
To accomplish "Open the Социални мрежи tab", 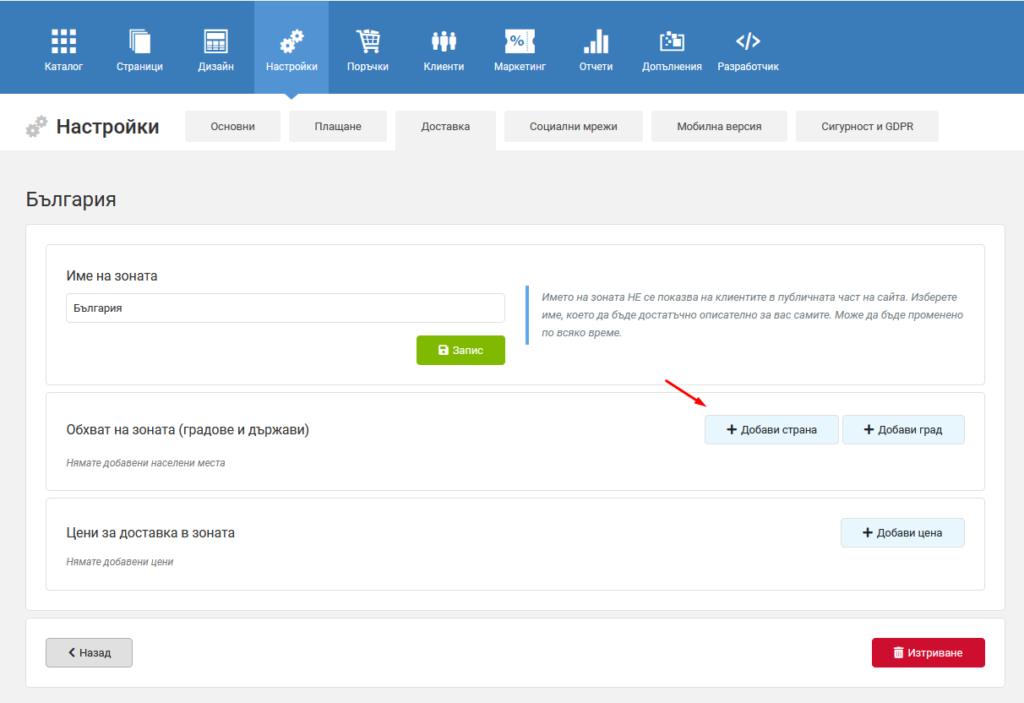I will pyautogui.click(x=573, y=126).
